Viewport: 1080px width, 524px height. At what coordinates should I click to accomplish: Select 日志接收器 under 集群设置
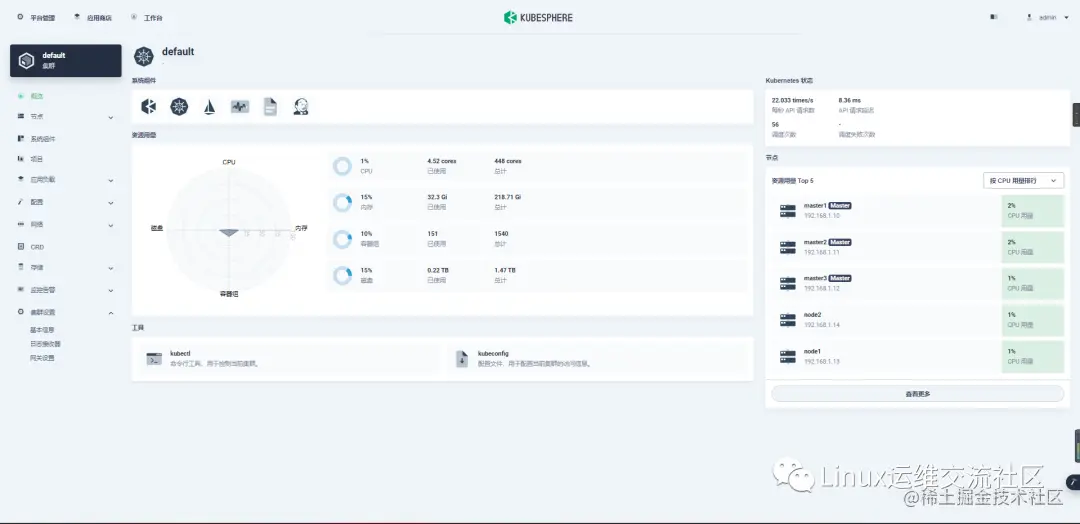(45, 344)
